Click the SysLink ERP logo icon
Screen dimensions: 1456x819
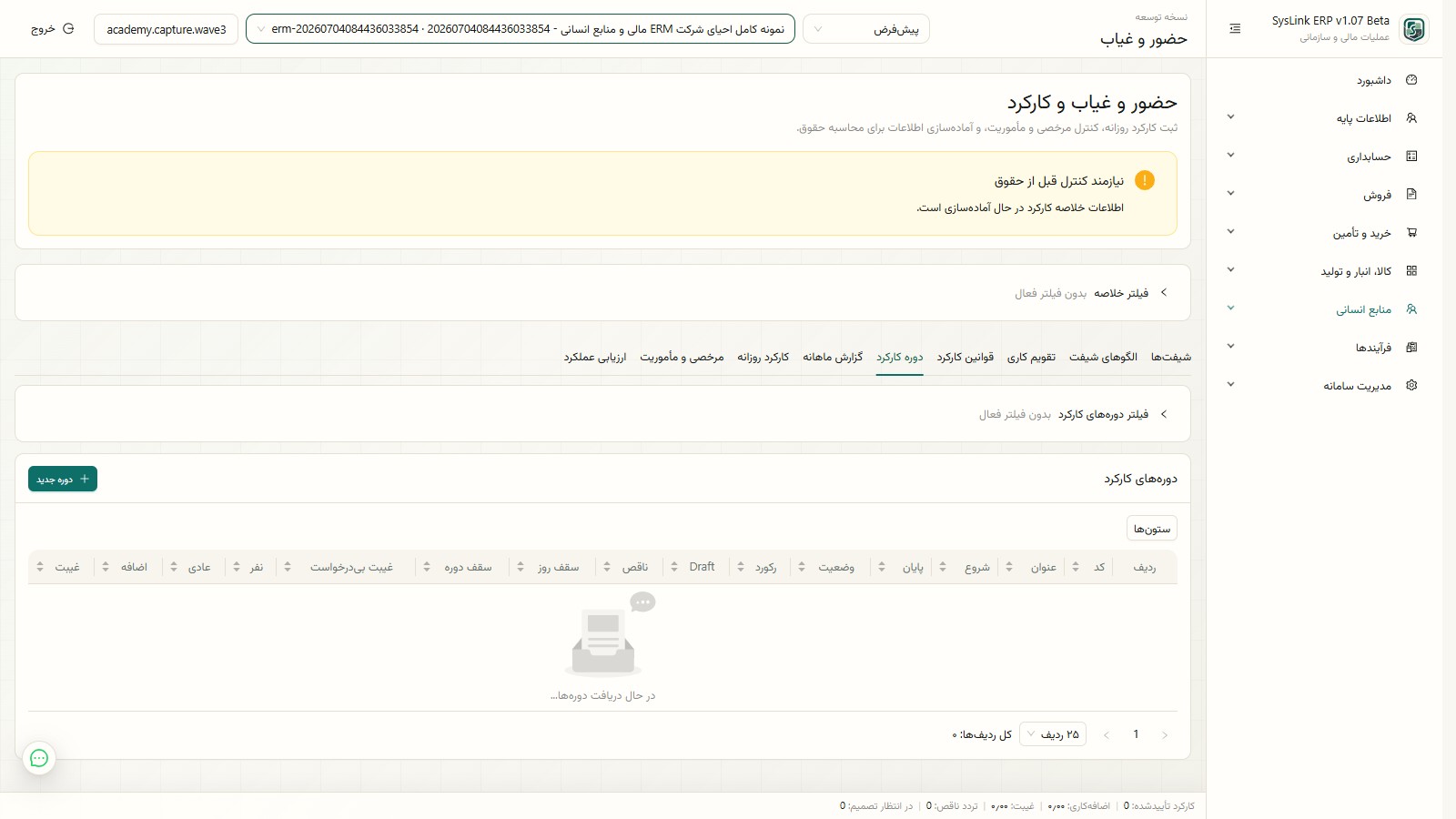point(1414,29)
